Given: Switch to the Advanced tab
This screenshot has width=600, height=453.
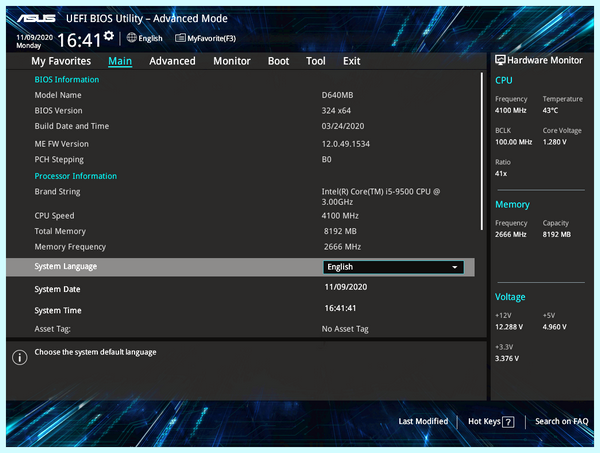Looking at the screenshot, I should click(172, 61).
